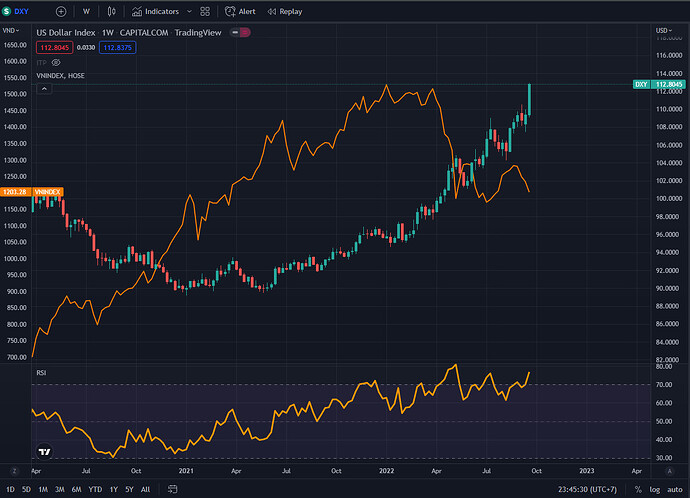Collapse the indicator legend chevron

[42, 88]
